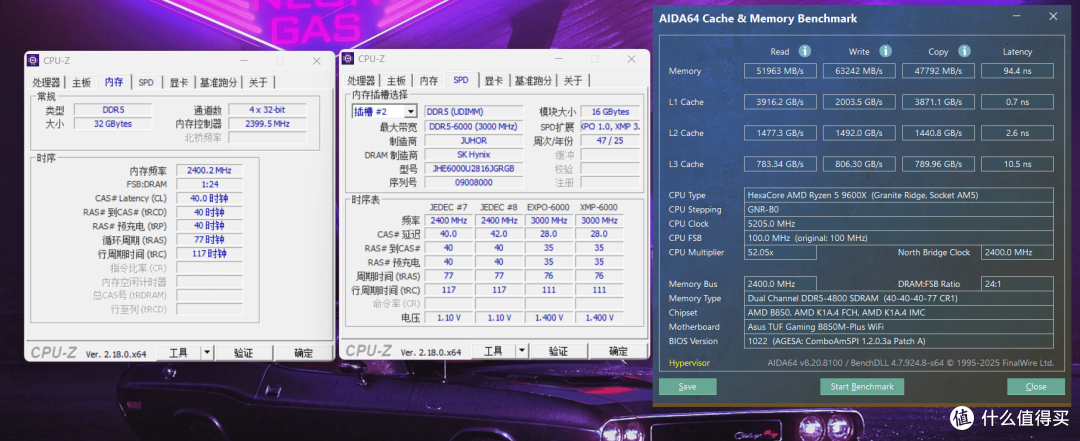This screenshot has width=1080, height=441.
Task: Expand the 插槽 #2 memory slot dropdown
Action: click(x=411, y=112)
